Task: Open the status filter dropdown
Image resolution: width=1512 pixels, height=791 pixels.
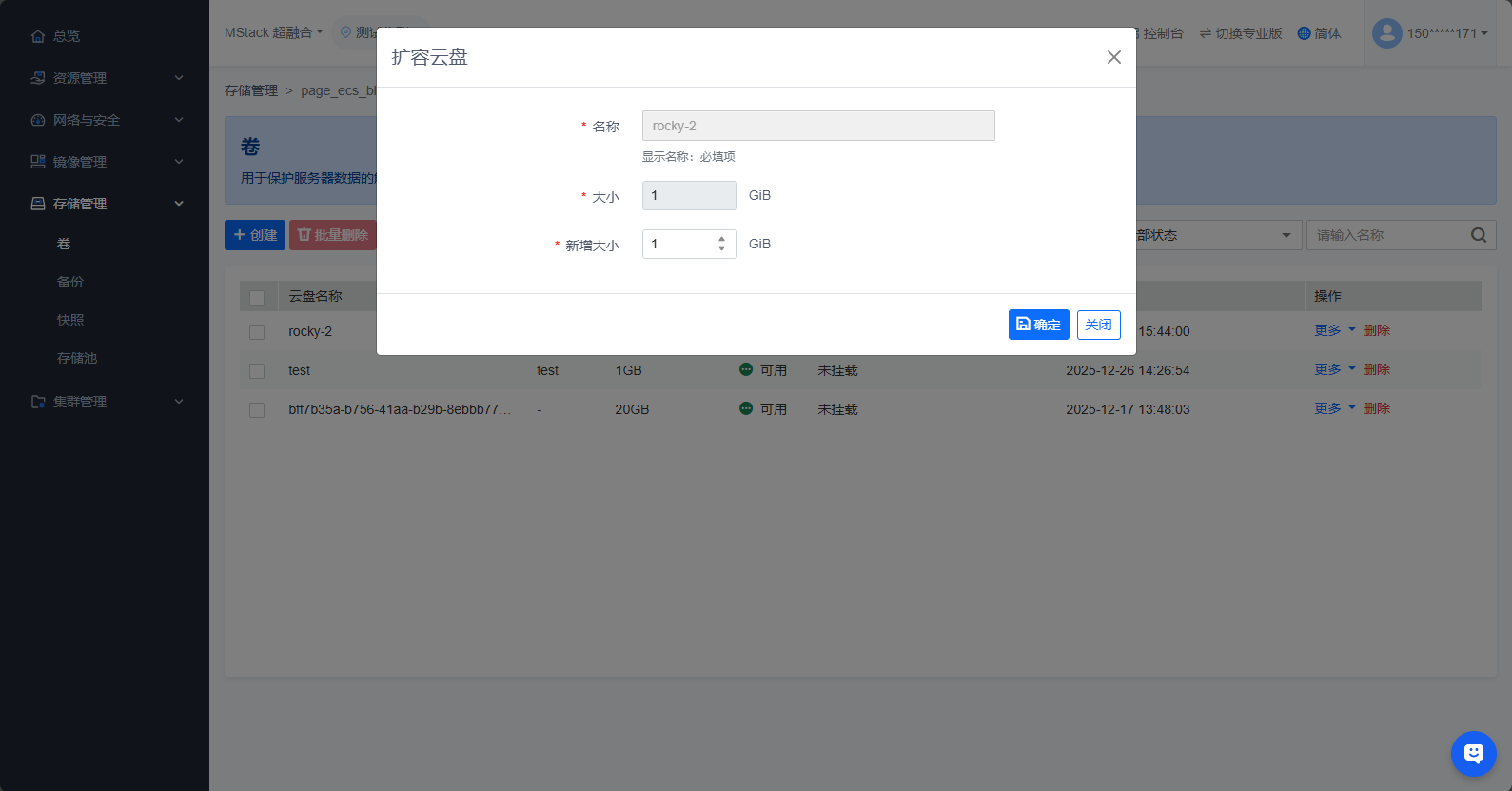Action: (x=1218, y=235)
